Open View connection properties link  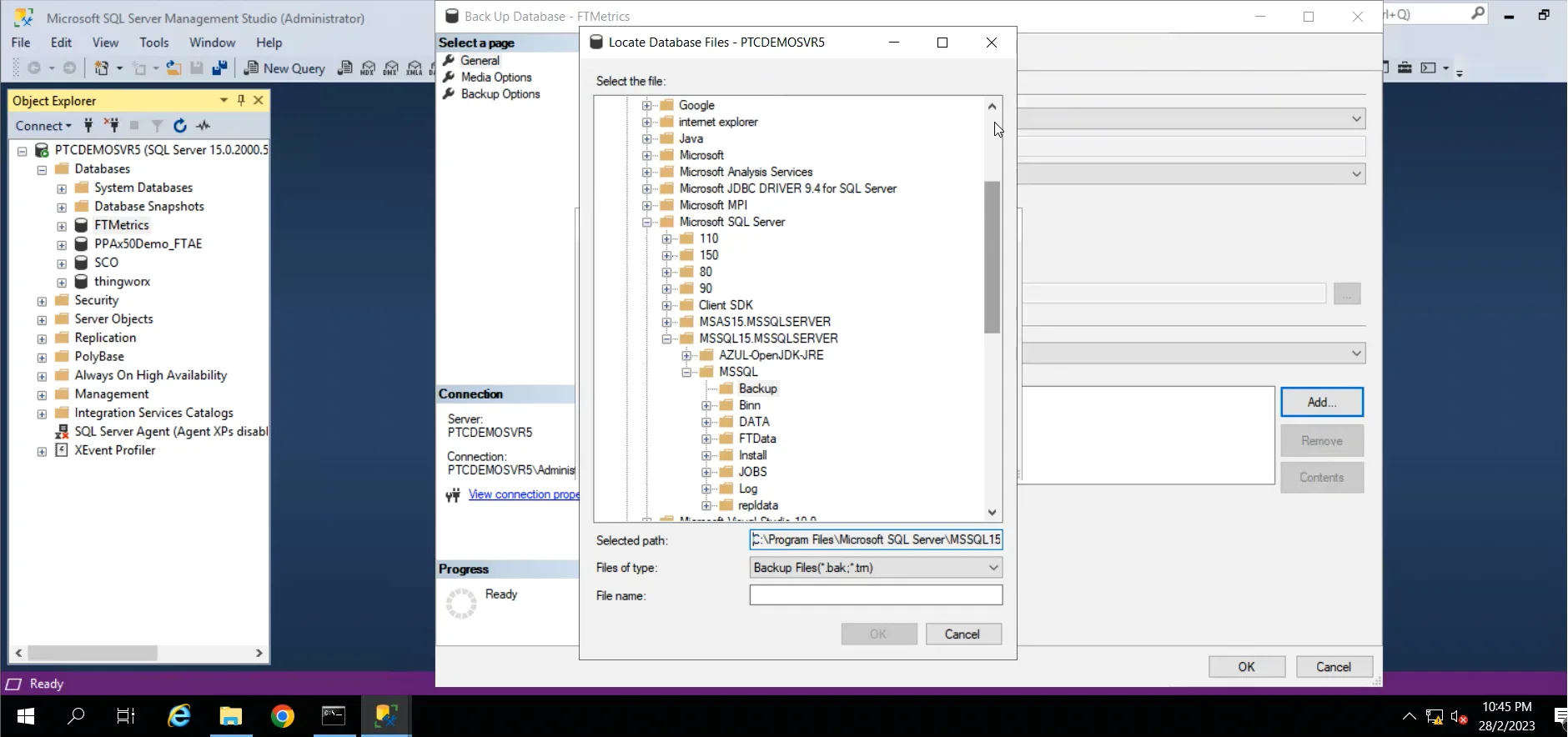click(523, 494)
